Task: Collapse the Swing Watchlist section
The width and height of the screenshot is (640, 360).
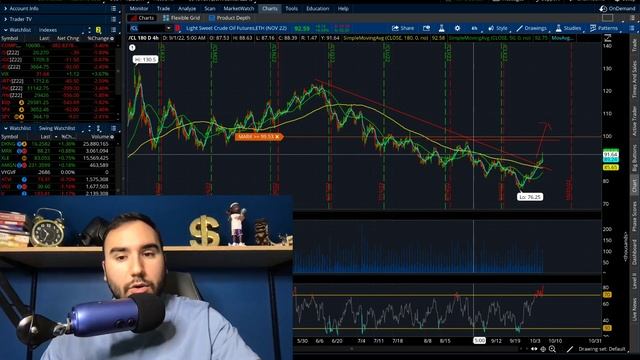Action: point(6,128)
